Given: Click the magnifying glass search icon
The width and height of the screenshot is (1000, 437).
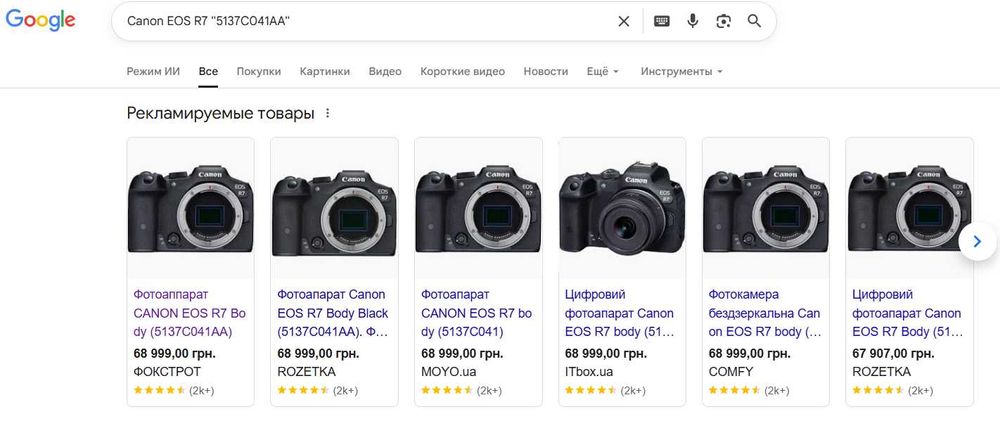Looking at the screenshot, I should pos(754,21).
